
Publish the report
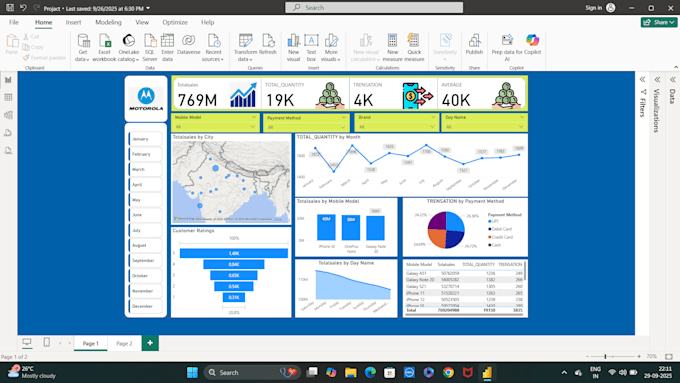(x=474, y=45)
